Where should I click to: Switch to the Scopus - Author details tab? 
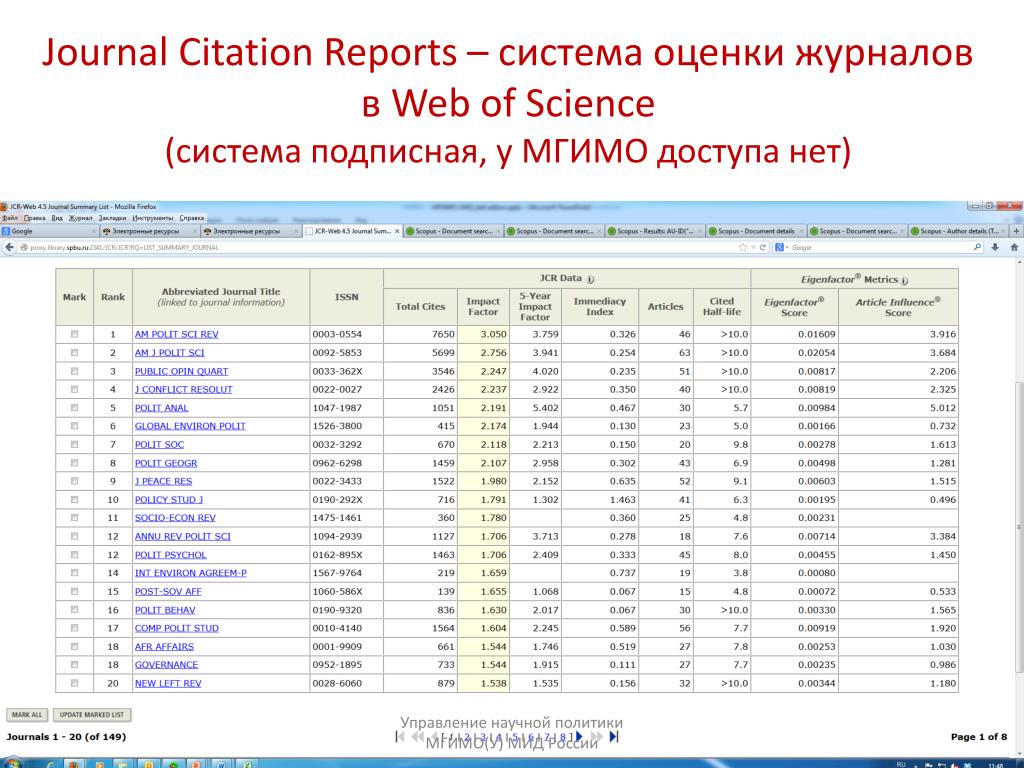(959, 231)
